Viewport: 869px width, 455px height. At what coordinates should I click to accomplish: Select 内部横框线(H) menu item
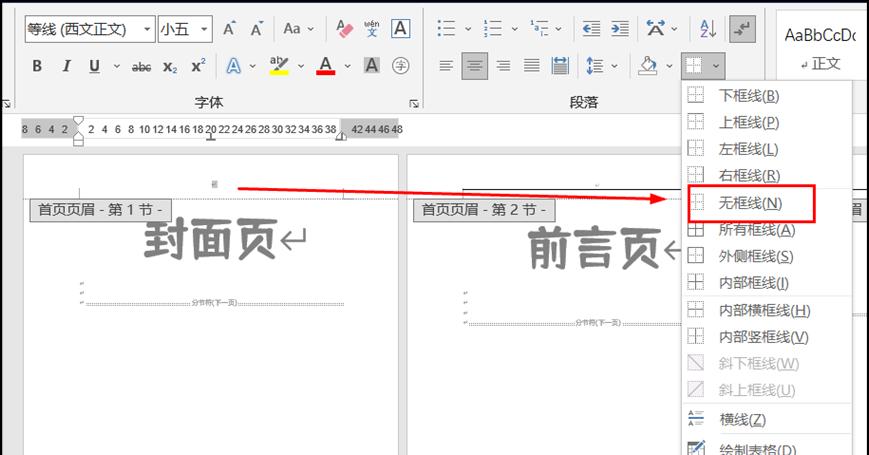pos(766,310)
